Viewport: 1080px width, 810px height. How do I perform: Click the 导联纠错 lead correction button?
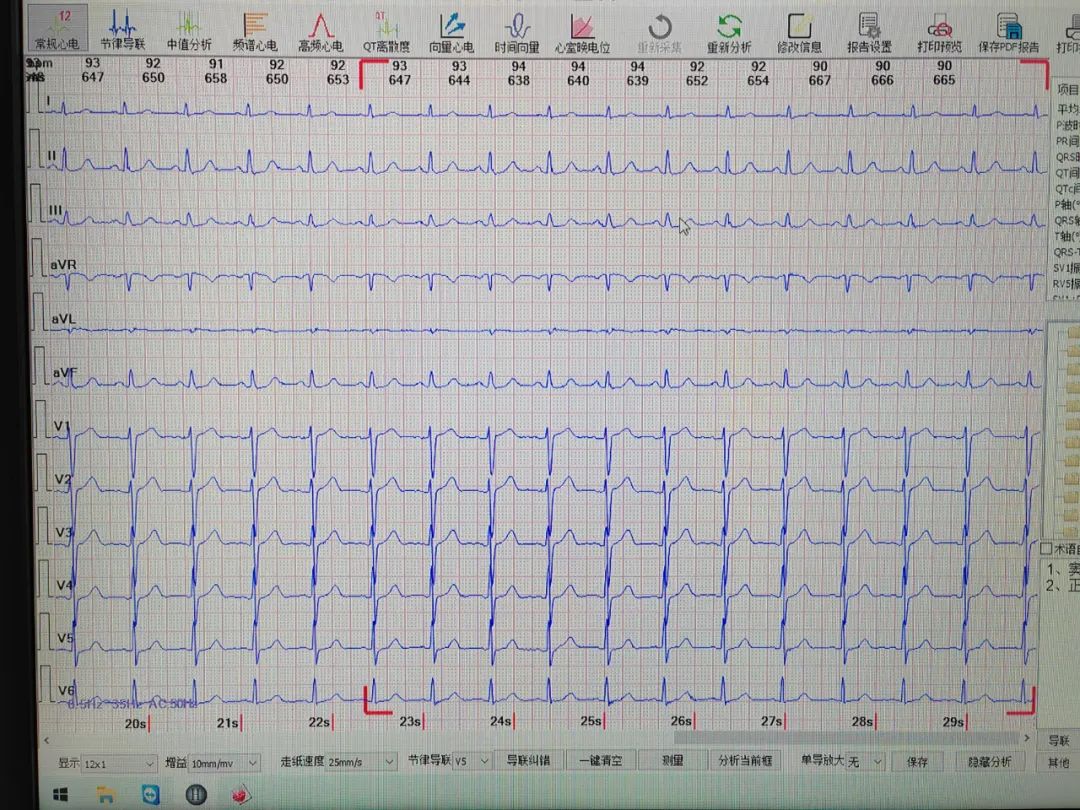pyautogui.click(x=528, y=760)
